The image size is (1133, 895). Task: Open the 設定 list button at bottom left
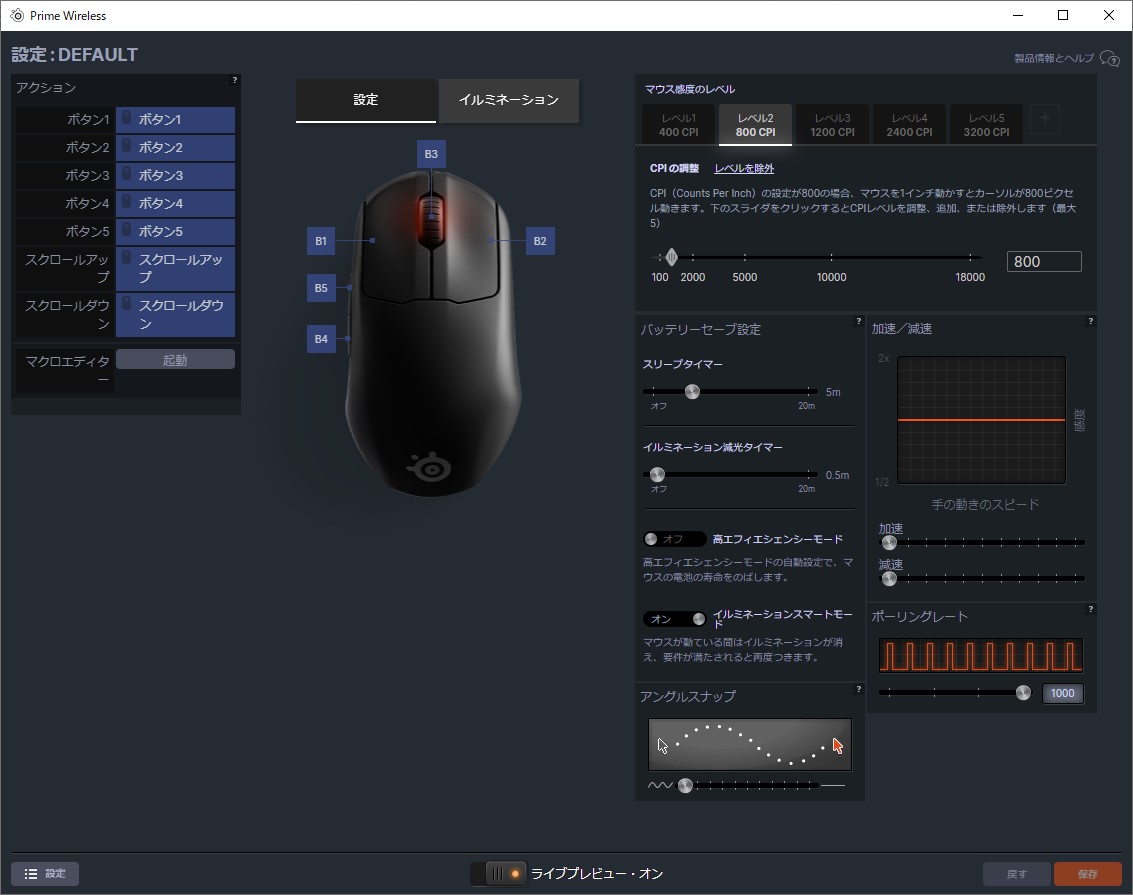pyautogui.click(x=45, y=874)
